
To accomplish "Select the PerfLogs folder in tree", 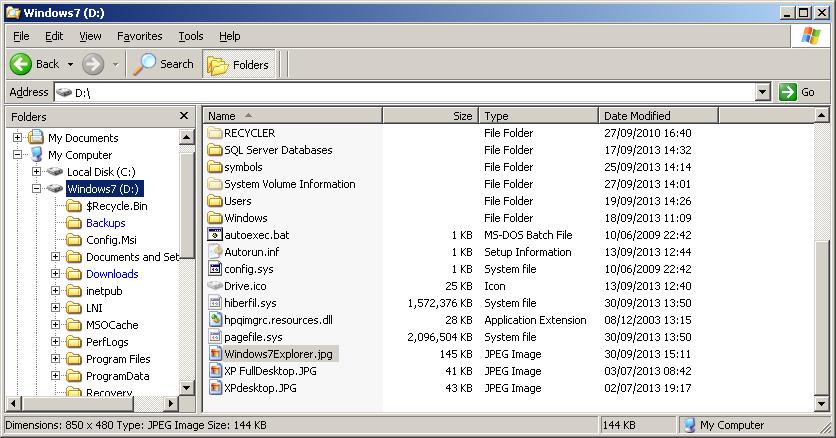I will [x=107, y=342].
